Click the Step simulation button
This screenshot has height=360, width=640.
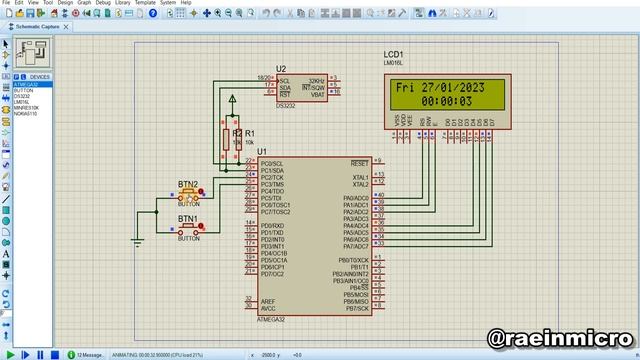click(x=25, y=355)
